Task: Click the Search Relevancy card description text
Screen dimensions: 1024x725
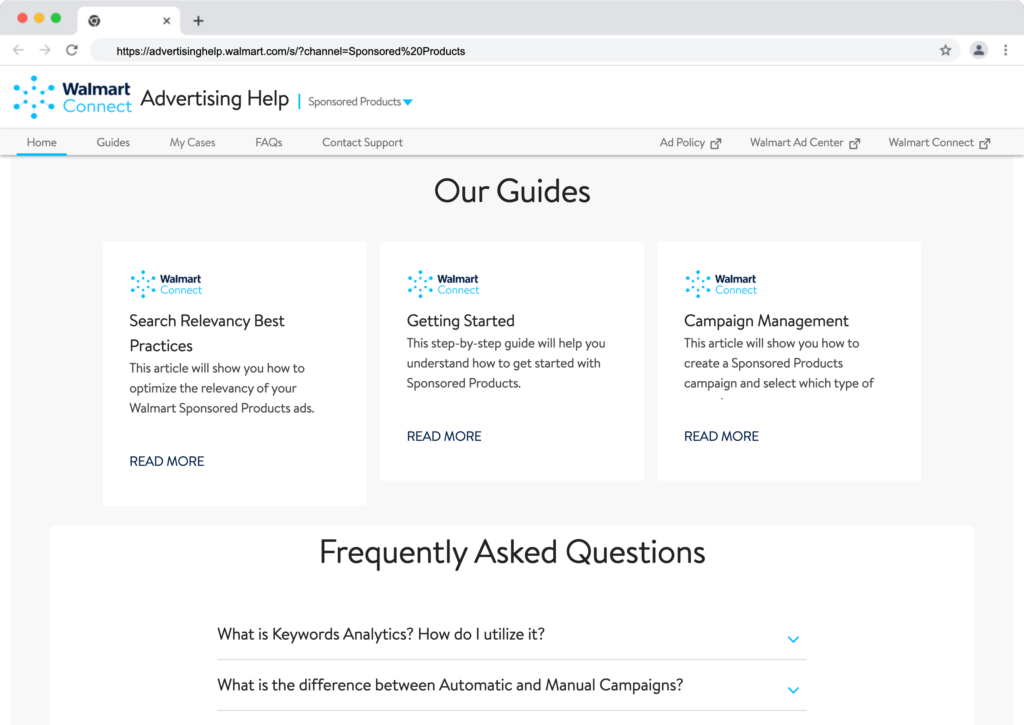Action: (222, 388)
